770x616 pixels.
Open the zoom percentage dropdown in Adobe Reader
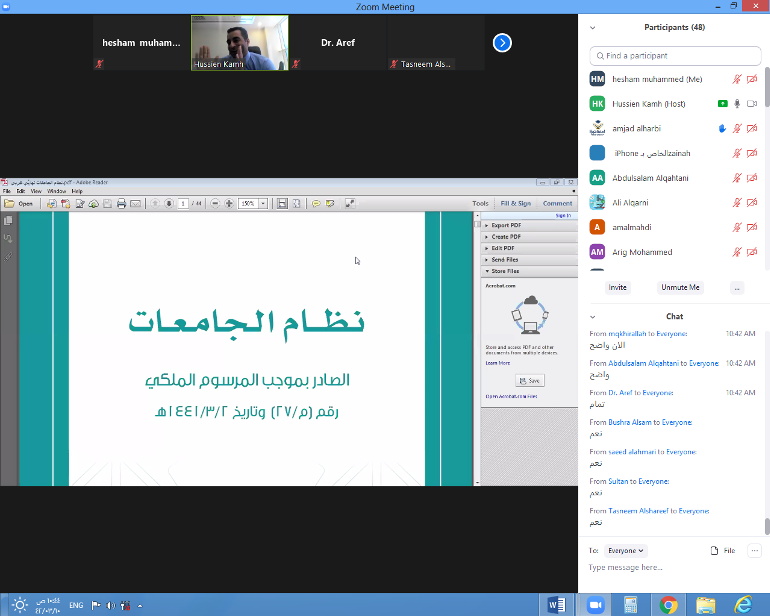pyautogui.click(x=263, y=203)
